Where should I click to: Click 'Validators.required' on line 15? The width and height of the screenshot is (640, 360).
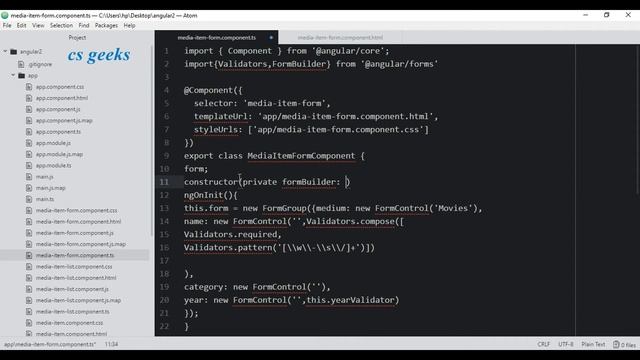point(230,234)
